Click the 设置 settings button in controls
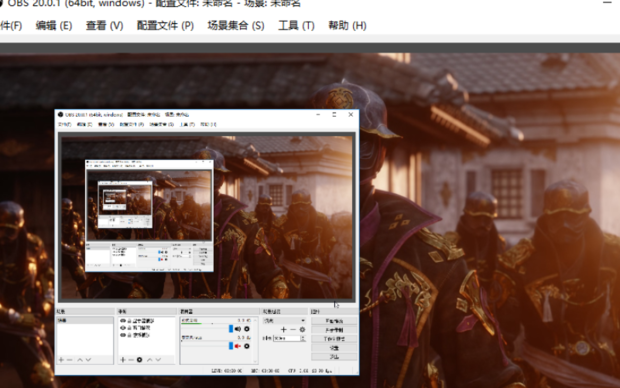 coord(334,348)
